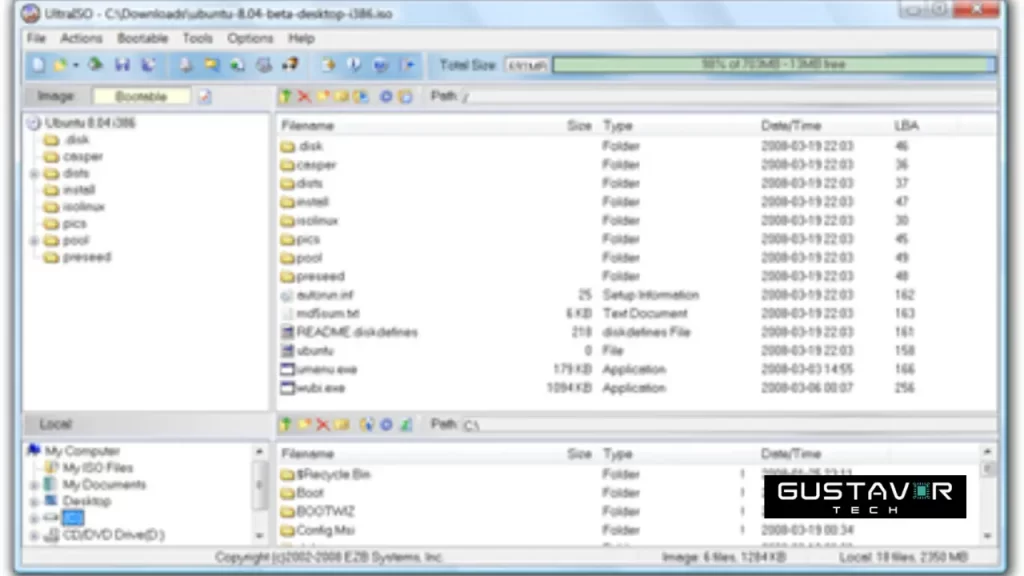Image resolution: width=1024 pixels, height=576 pixels.
Task: Expand the dists folder in image tree
Action: tap(34, 174)
